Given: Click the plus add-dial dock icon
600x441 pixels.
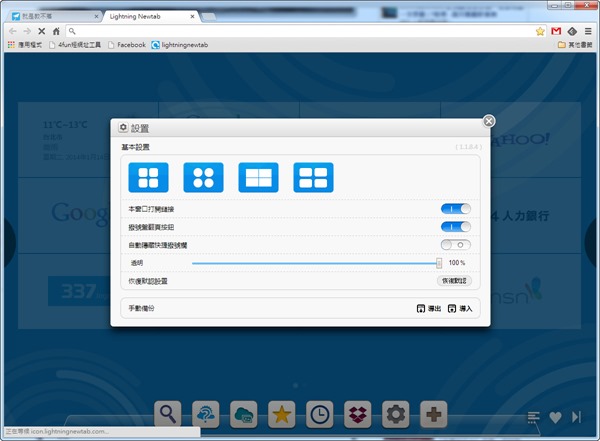Looking at the screenshot, I should coord(434,414).
